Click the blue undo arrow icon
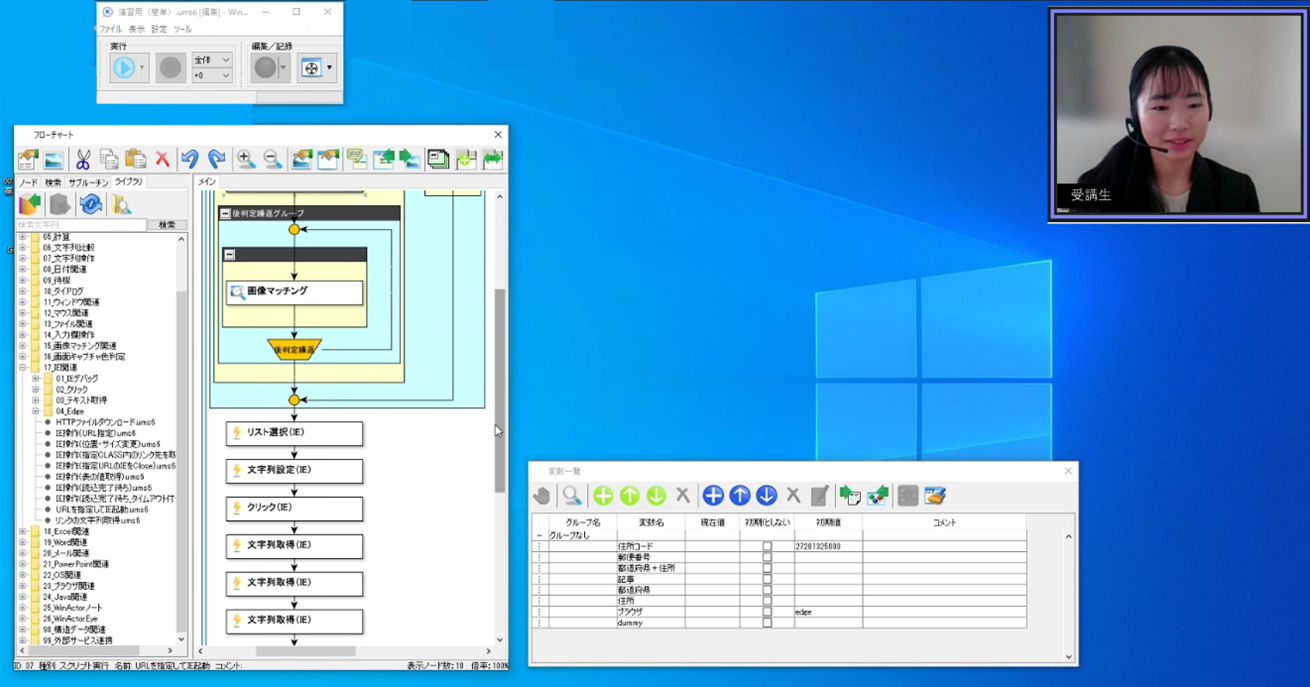 tap(190, 159)
